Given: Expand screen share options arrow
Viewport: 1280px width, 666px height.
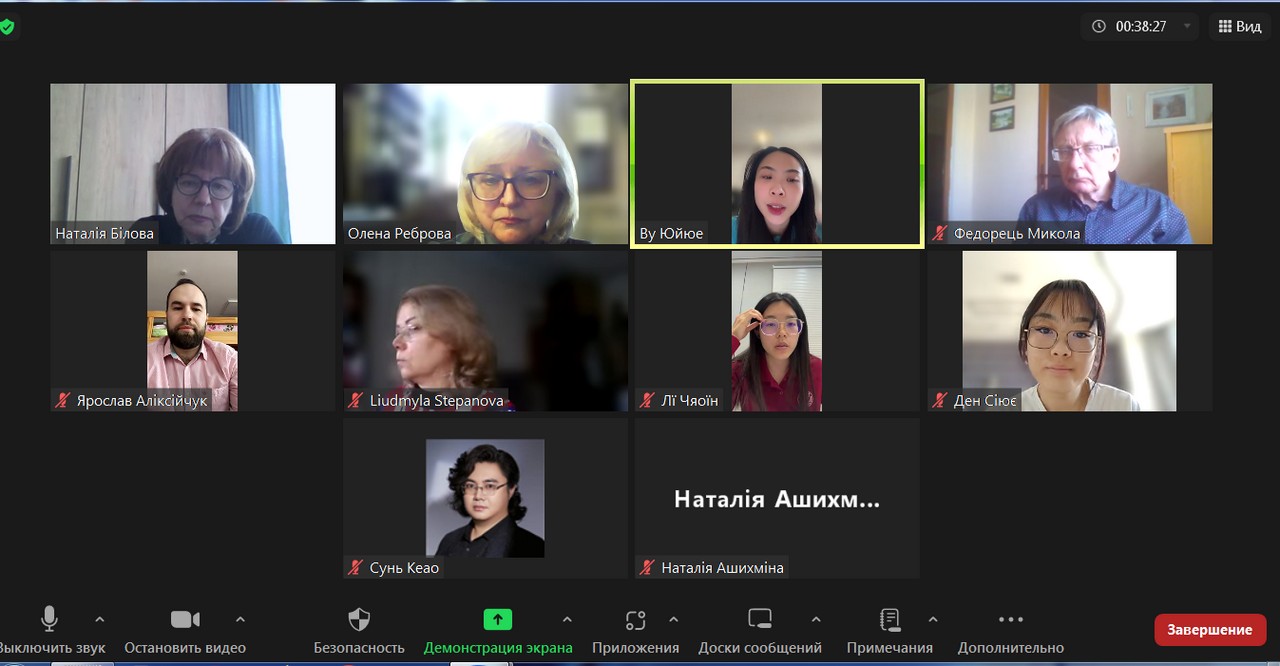Looking at the screenshot, I should 567,620.
